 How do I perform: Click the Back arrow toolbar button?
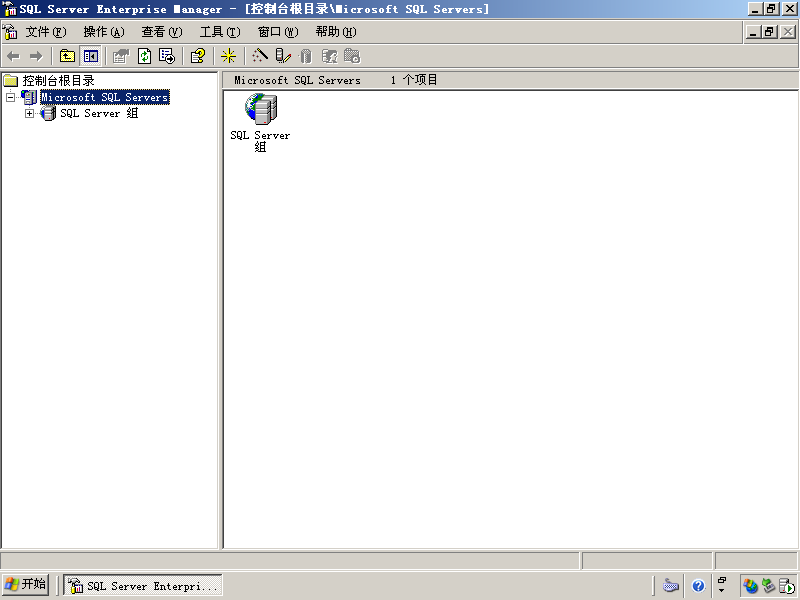(14, 56)
